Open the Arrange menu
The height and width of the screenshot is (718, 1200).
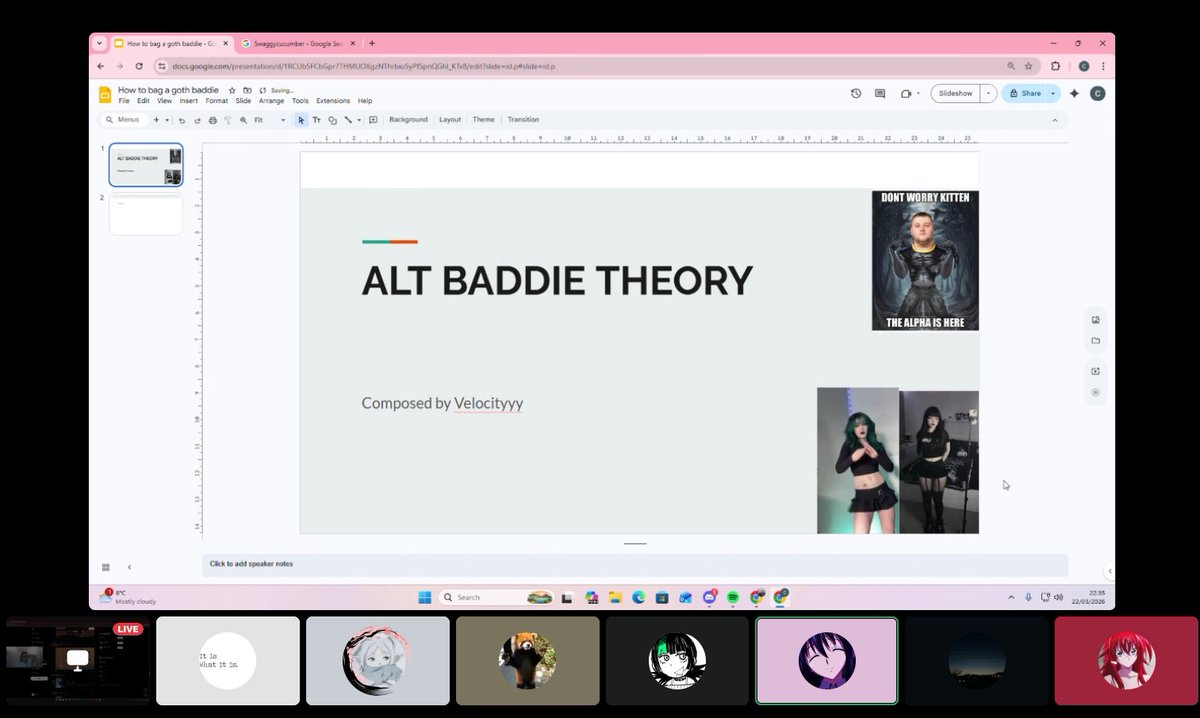coord(272,101)
